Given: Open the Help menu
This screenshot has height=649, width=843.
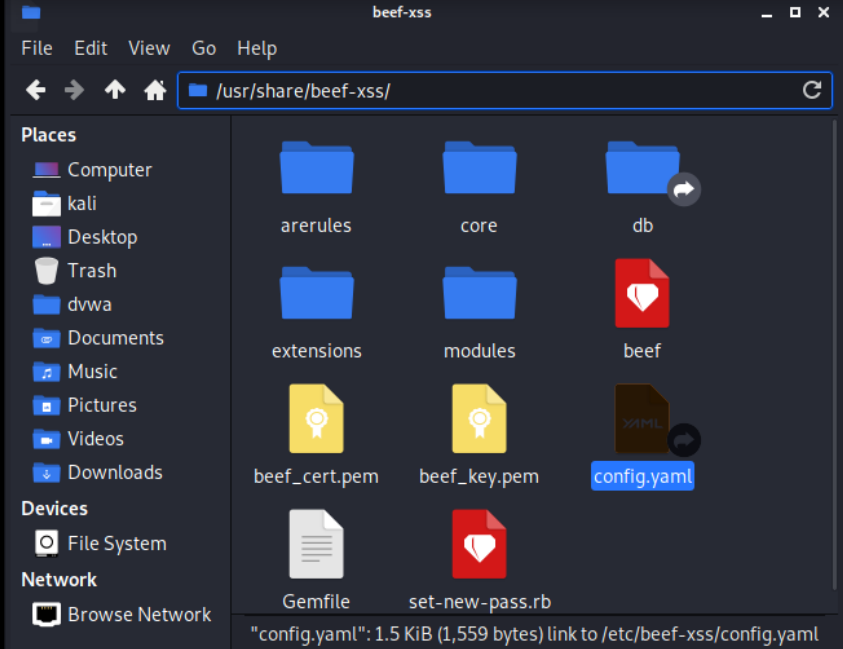Looking at the screenshot, I should (x=257, y=48).
